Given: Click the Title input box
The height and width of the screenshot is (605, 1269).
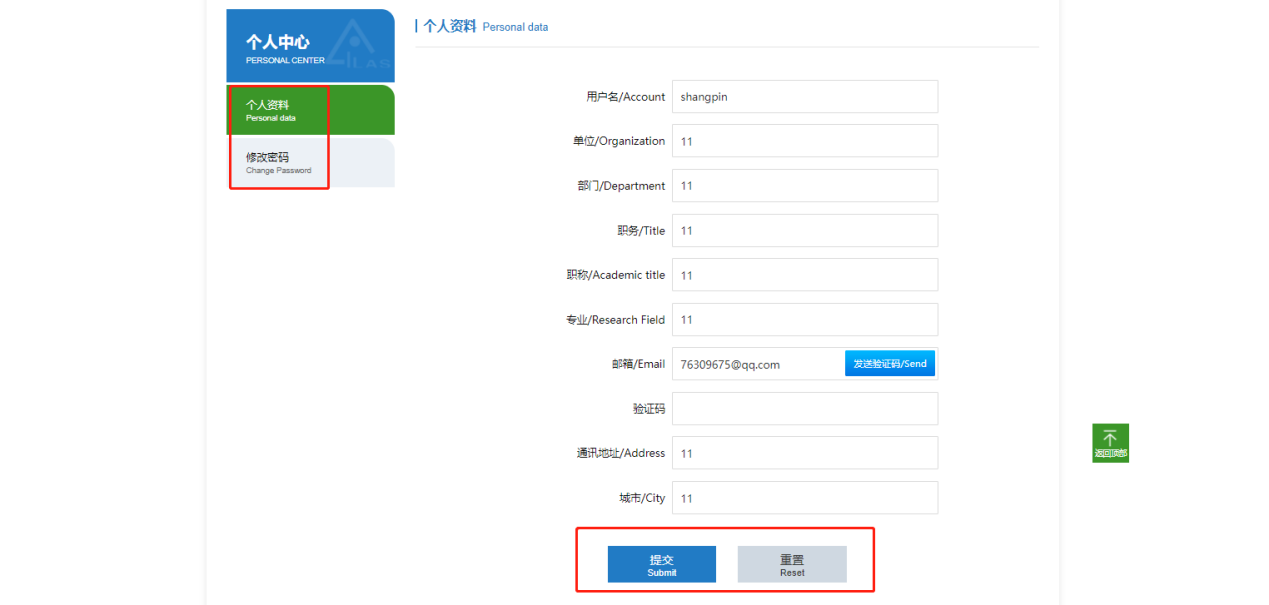Looking at the screenshot, I should click(x=804, y=231).
